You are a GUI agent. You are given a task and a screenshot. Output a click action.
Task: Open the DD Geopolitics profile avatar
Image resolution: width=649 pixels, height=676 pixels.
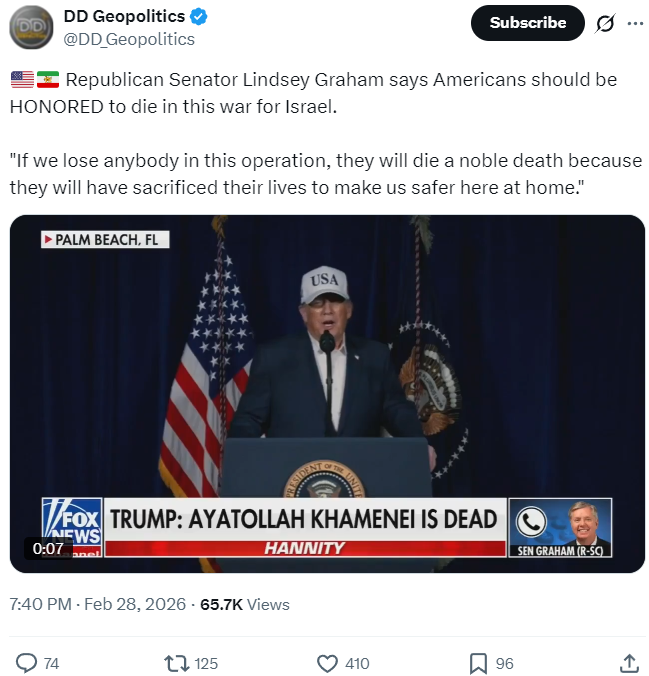point(32,27)
